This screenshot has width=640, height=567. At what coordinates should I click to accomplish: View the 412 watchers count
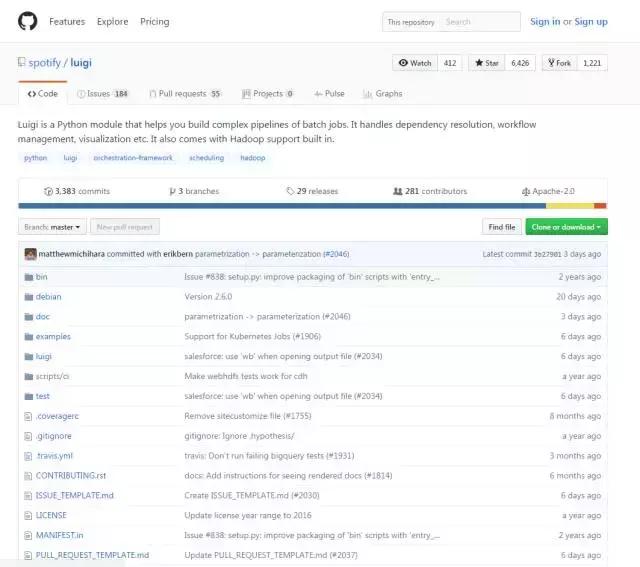[450, 63]
